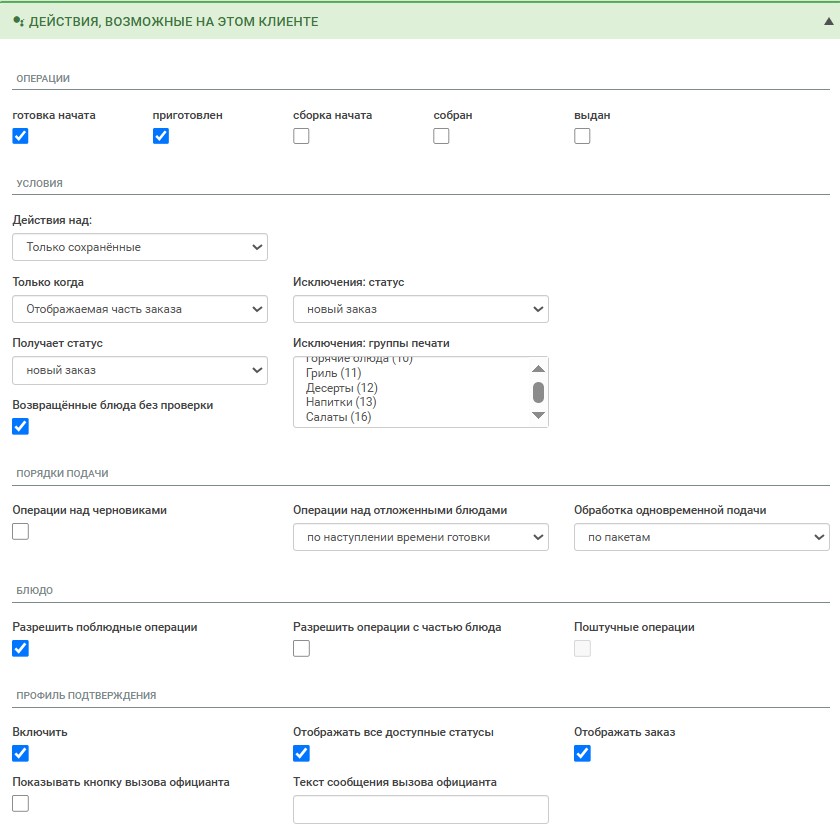
Task: Enable «Разрешить операции с частью блюда»
Action: [x=301, y=649]
